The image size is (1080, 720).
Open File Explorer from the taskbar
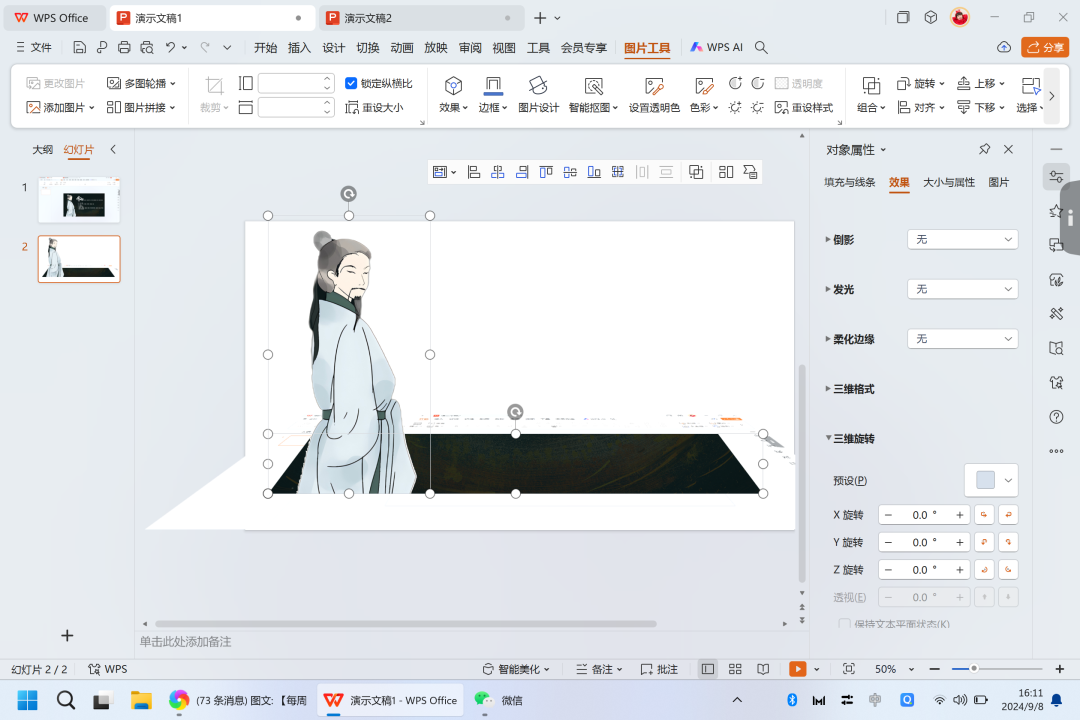point(141,701)
